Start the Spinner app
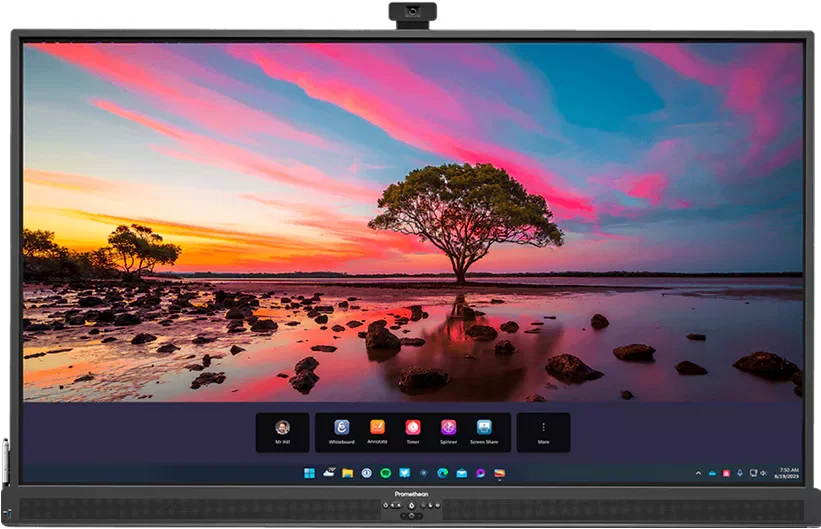Image resolution: width=821 pixels, height=529 pixels. [448, 431]
